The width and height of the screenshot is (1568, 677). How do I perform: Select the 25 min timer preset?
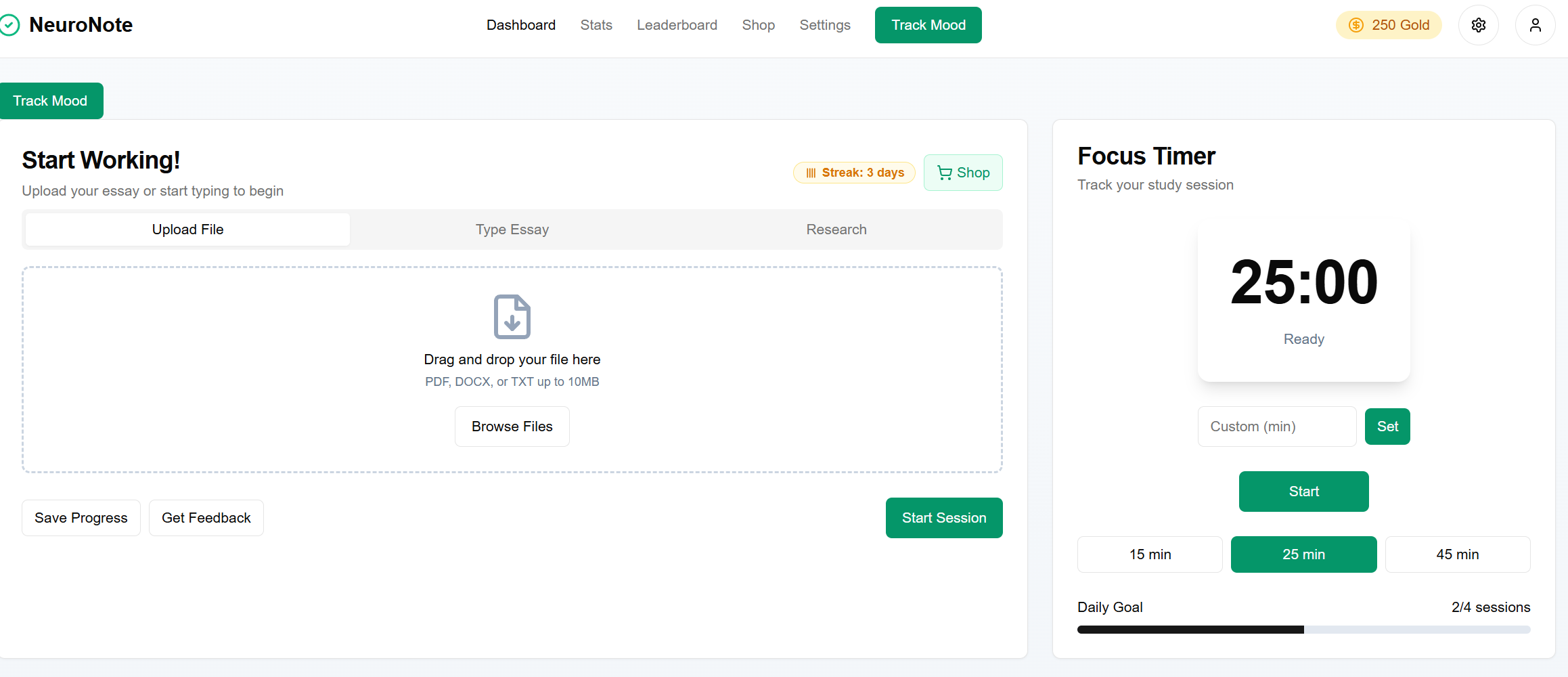tap(1303, 554)
